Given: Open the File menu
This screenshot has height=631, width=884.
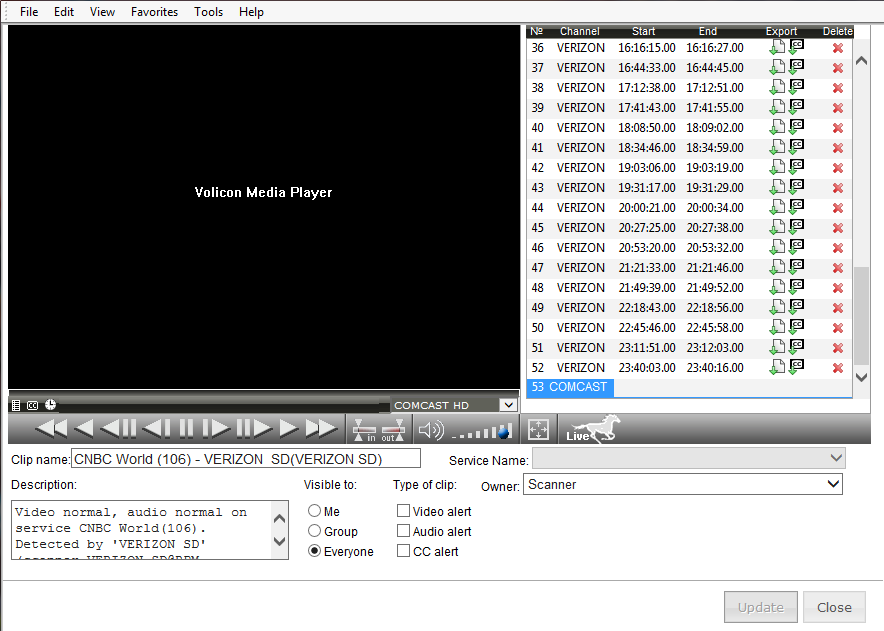Looking at the screenshot, I should pyautogui.click(x=29, y=12).
